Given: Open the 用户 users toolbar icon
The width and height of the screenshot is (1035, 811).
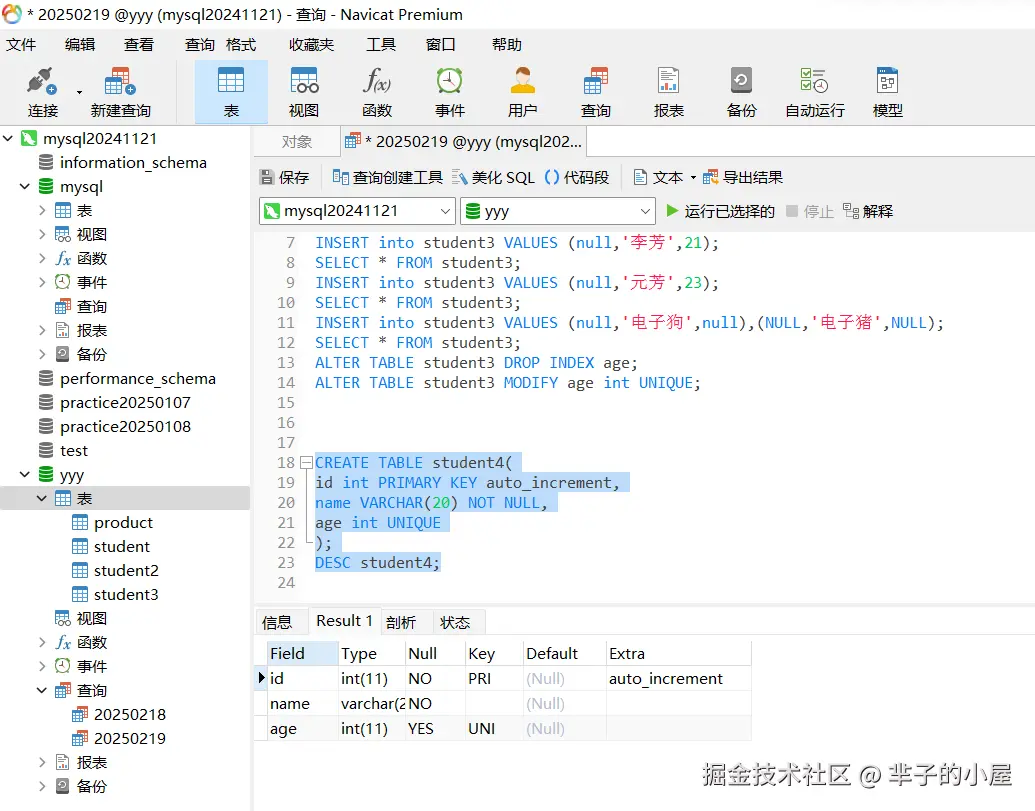Looking at the screenshot, I should (x=522, y=92).
